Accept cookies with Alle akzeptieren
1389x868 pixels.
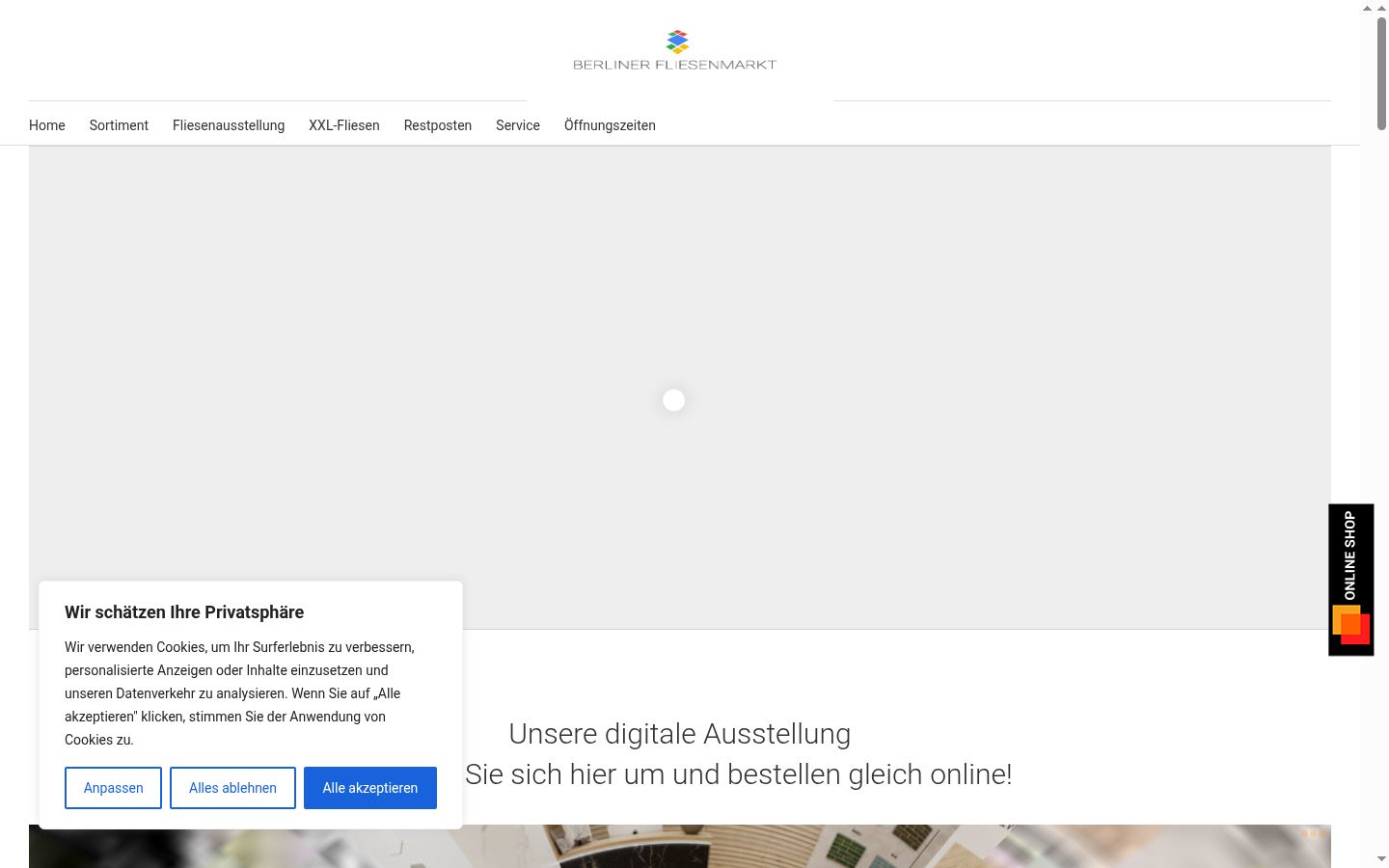pos(370,788)
